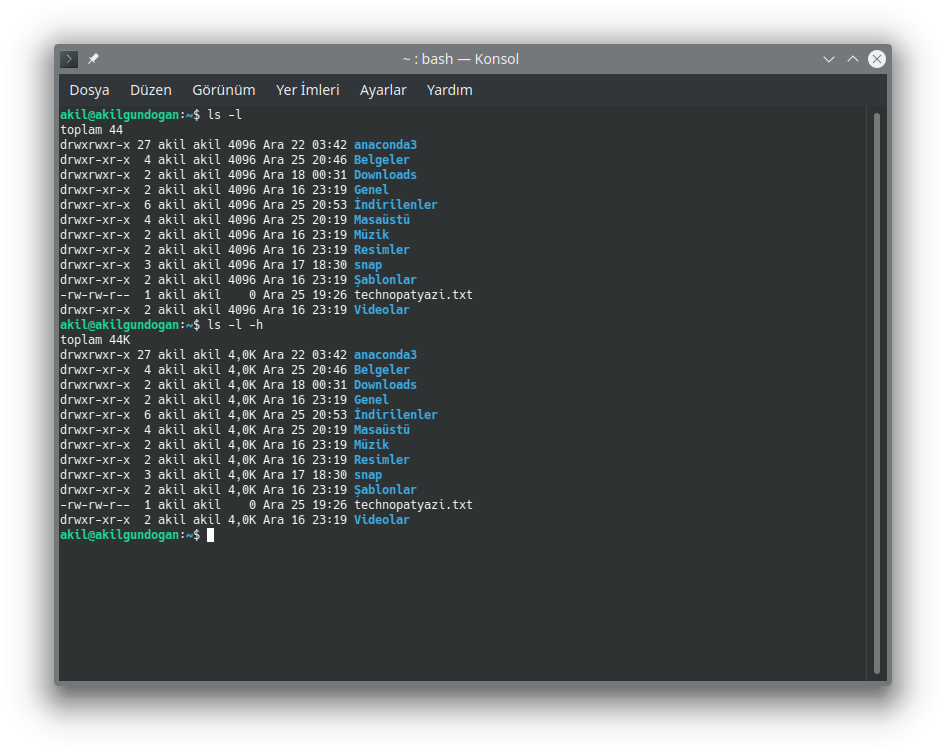Image resolution: width=946 pixels, height=753 pixels.
Task: Click the terminal icon in title bar
Action: [x=69, y=59]
